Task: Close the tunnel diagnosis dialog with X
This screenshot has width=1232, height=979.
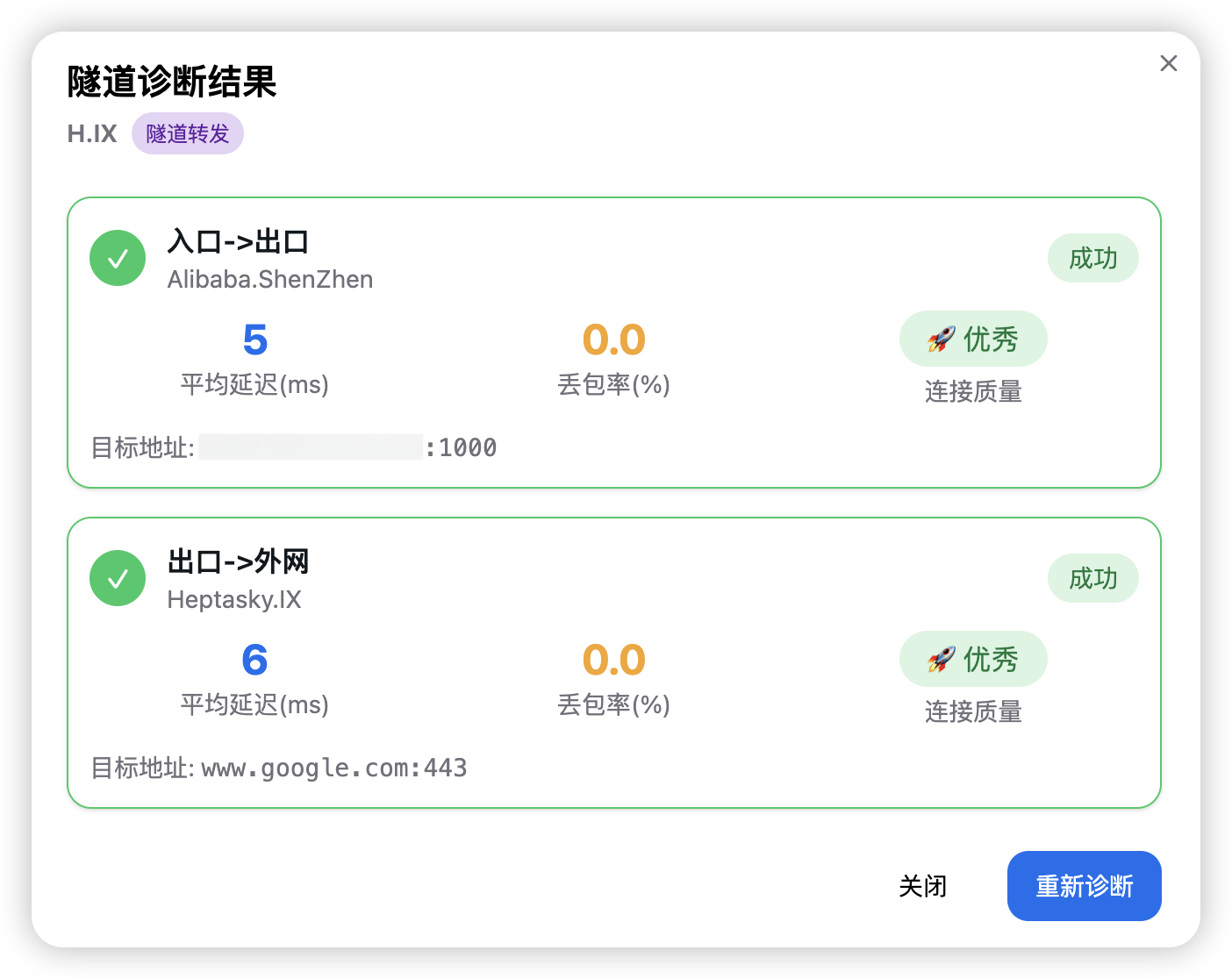Action: point(1168,63)
